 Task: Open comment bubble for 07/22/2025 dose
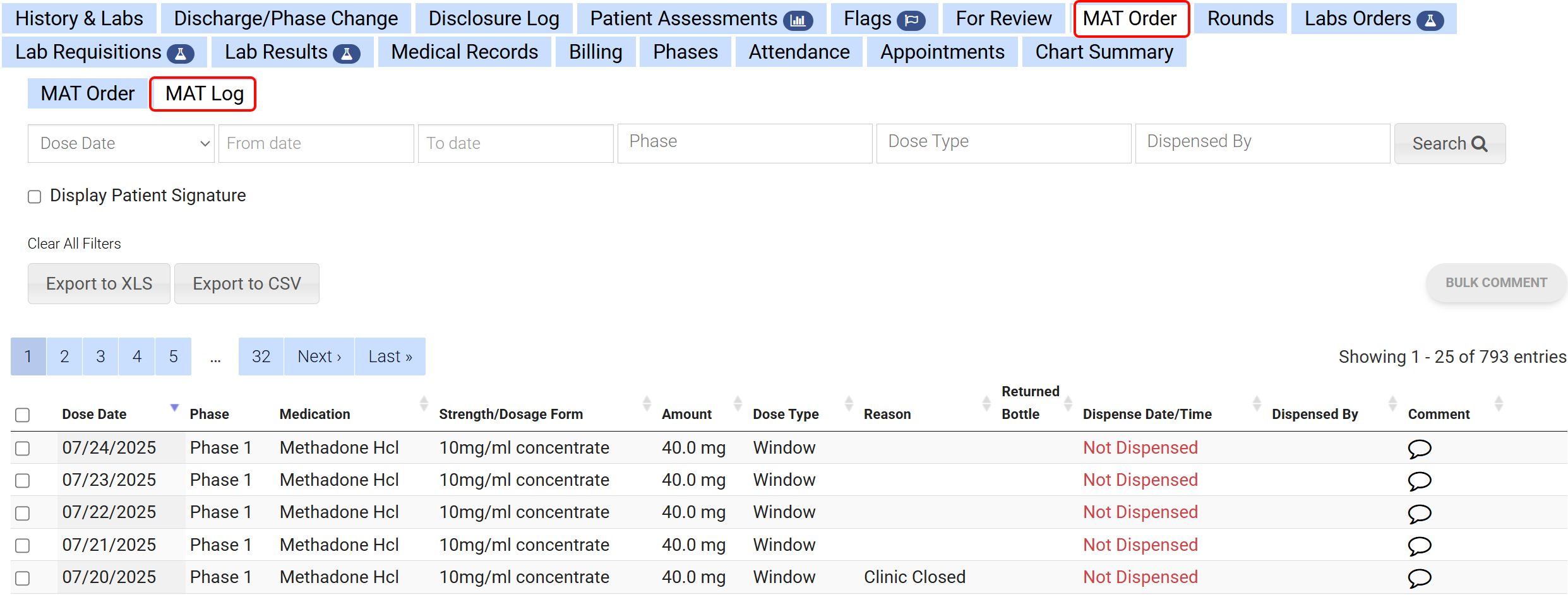1419,513
